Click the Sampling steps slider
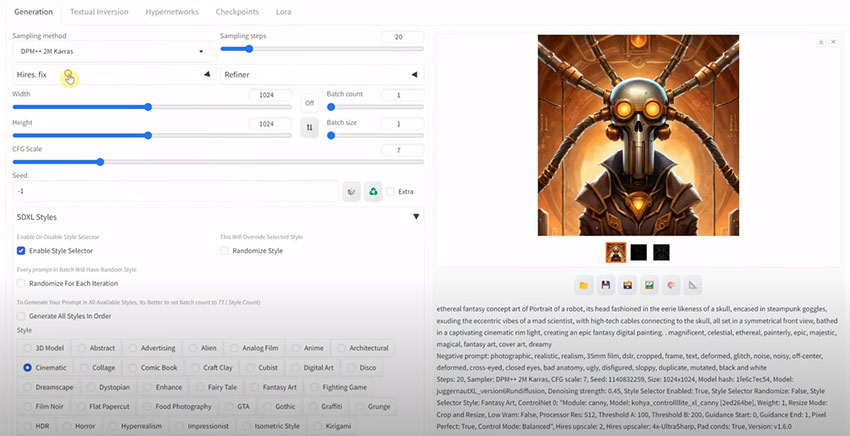 click(322, 49)
